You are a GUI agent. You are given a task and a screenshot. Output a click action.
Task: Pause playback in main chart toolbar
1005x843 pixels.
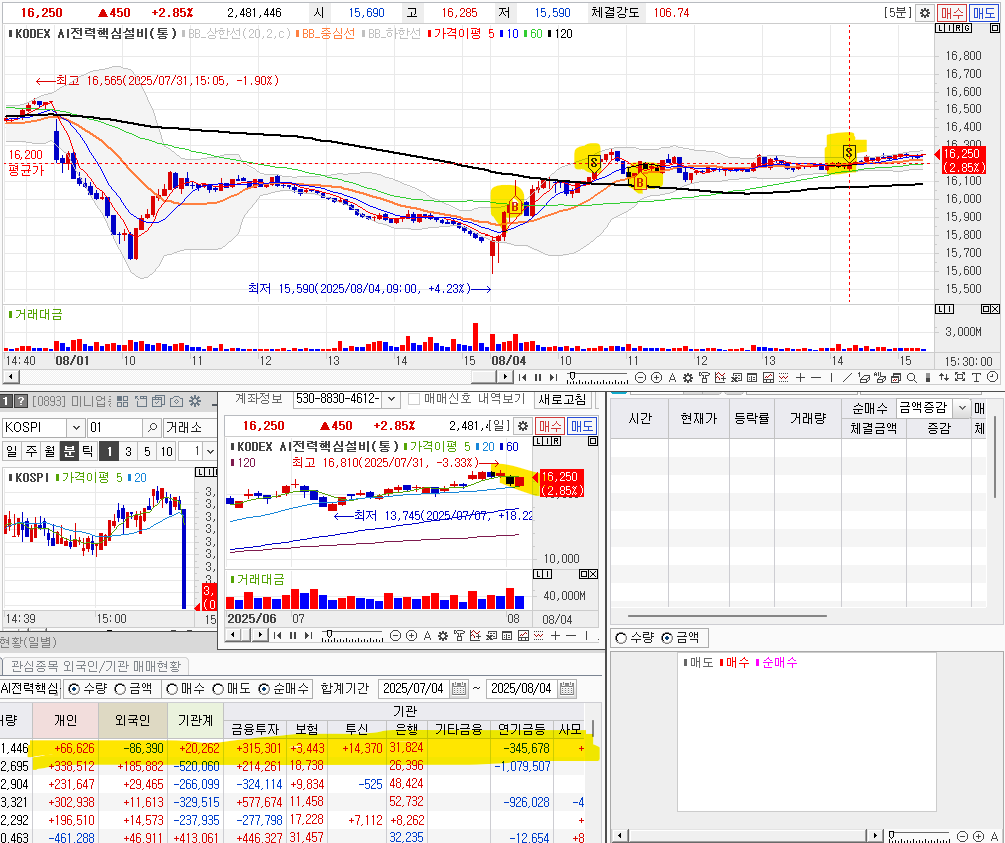pos(538,378)
